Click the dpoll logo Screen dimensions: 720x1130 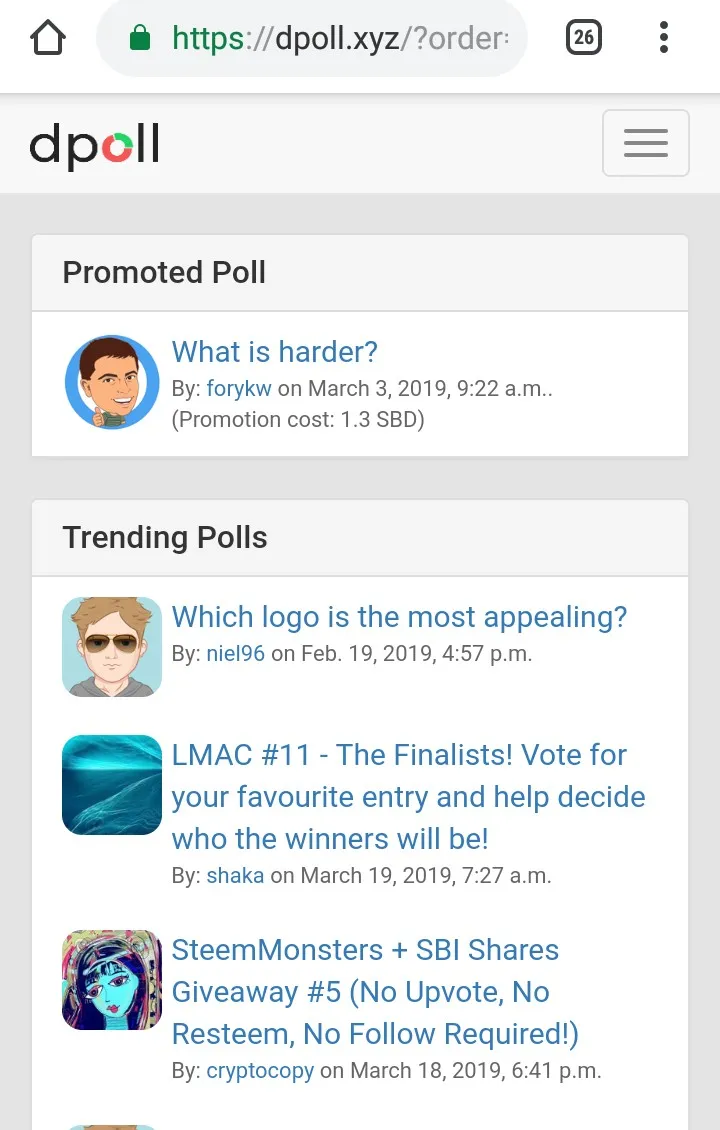[95, 146]
